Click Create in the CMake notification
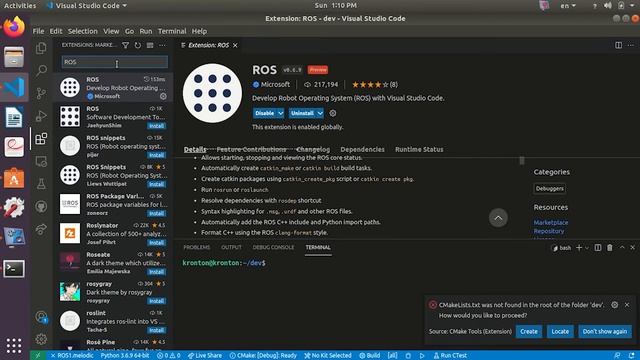The width and height of the screenshot is (640, 360). click(x=529, y=331)
